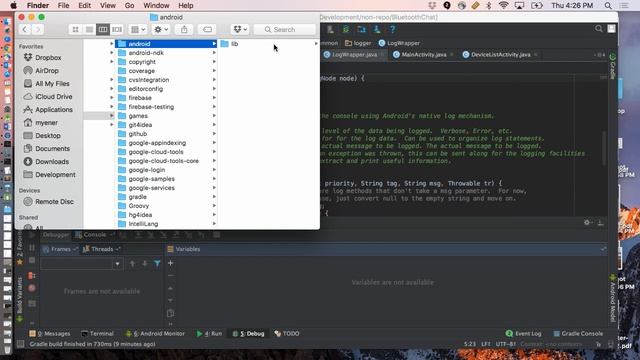Click the Finder search field
This screenshot has height=360, width=640.
click(284, 29)
